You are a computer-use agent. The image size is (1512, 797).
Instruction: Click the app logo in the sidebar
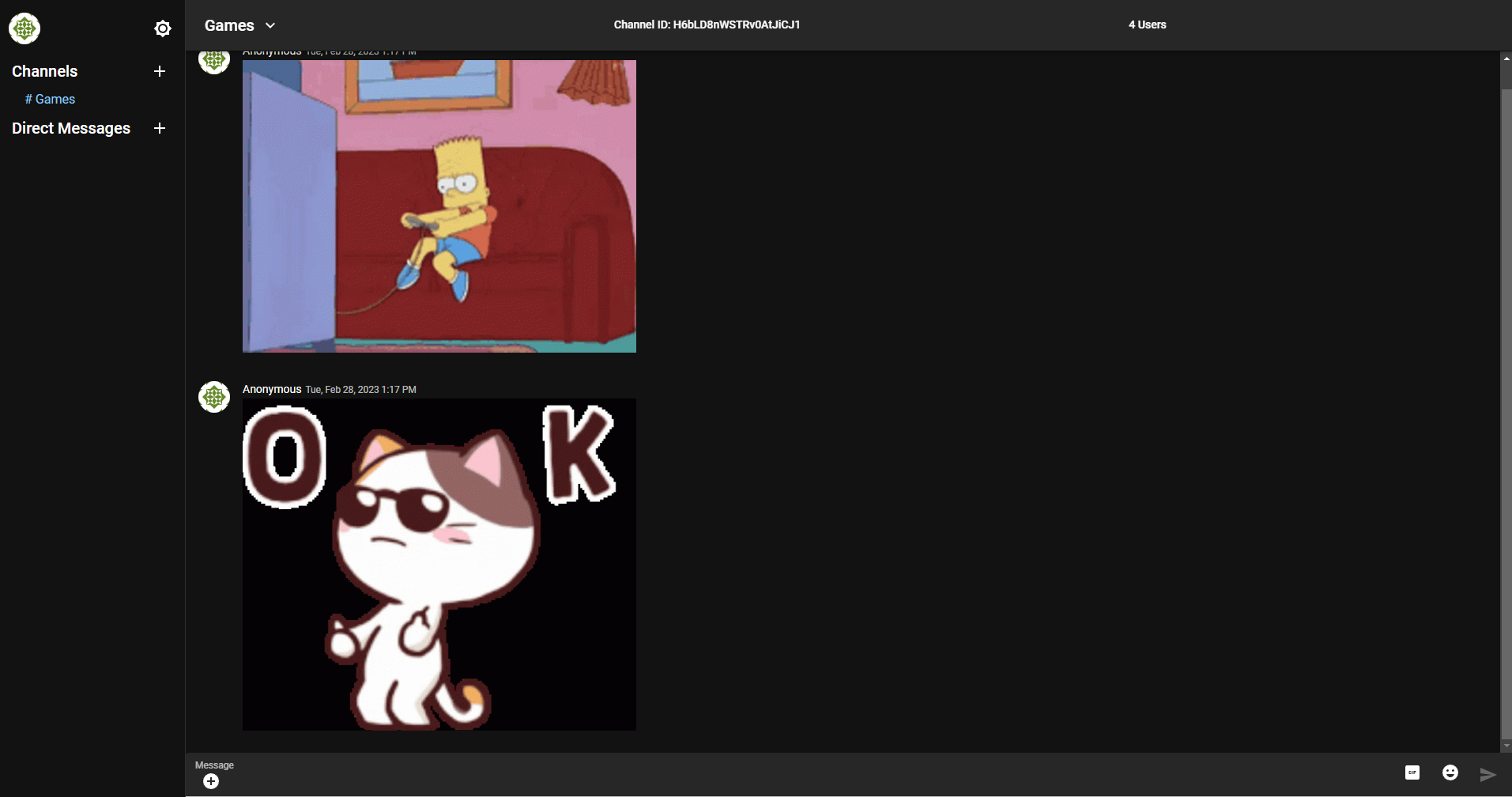point(25,28)
